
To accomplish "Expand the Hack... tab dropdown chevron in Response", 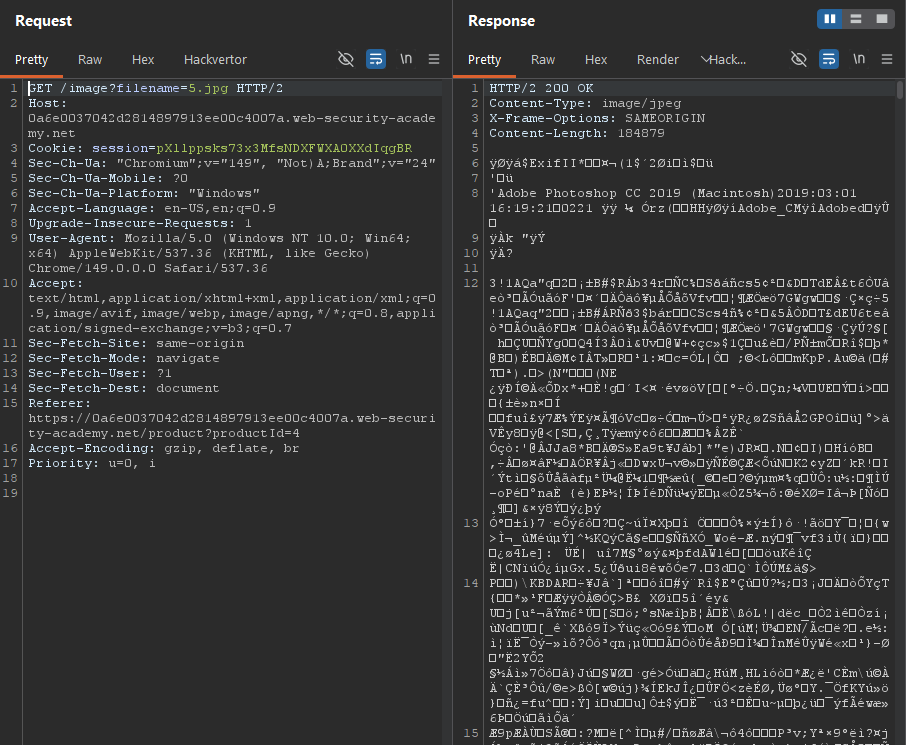I will coord(705,59).
